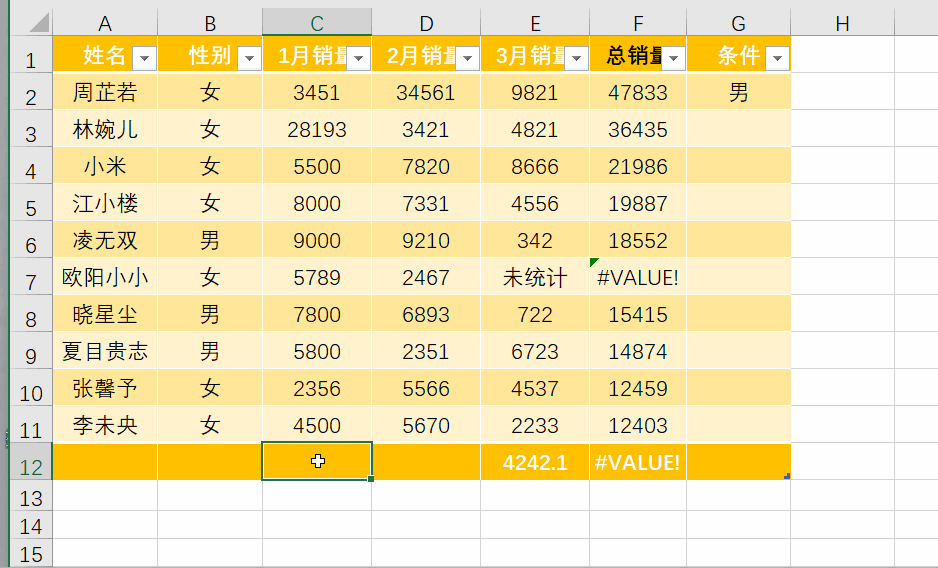Click the cell containing 夏目贵志
Screen dimensions: 938x568
(x=105, y=351)
